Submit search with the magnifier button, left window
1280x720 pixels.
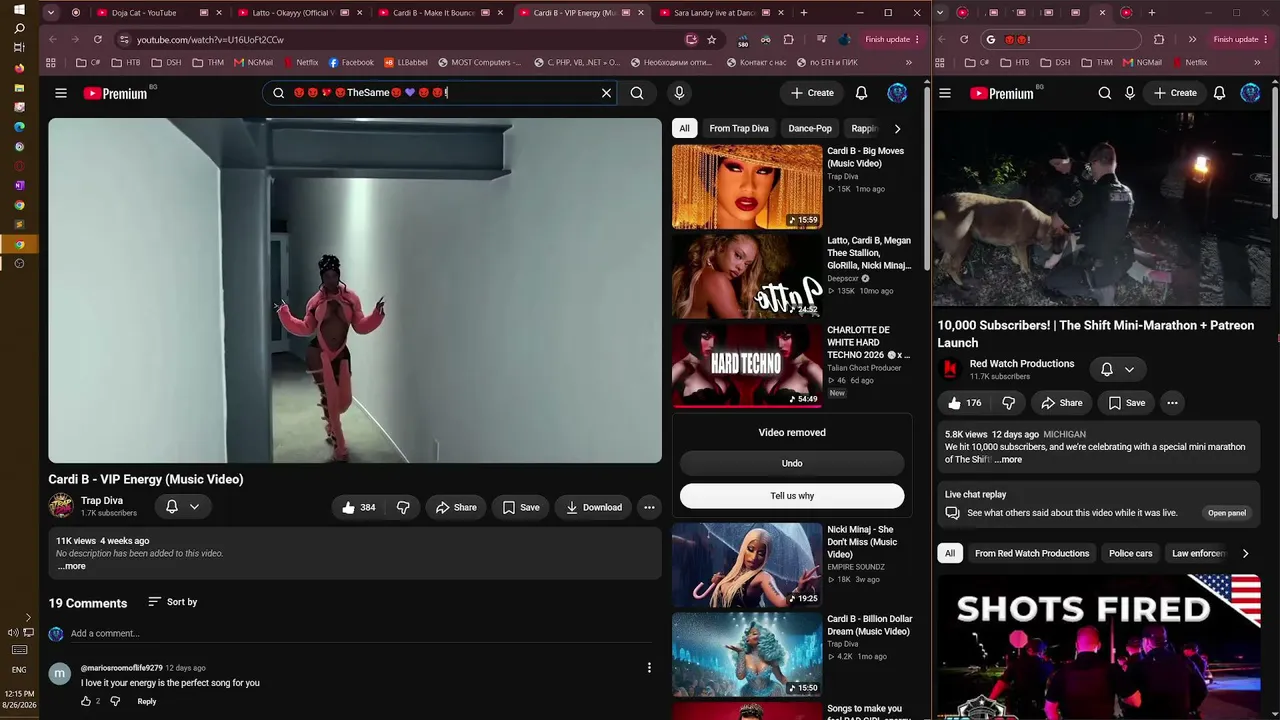[x=637, y=93]
